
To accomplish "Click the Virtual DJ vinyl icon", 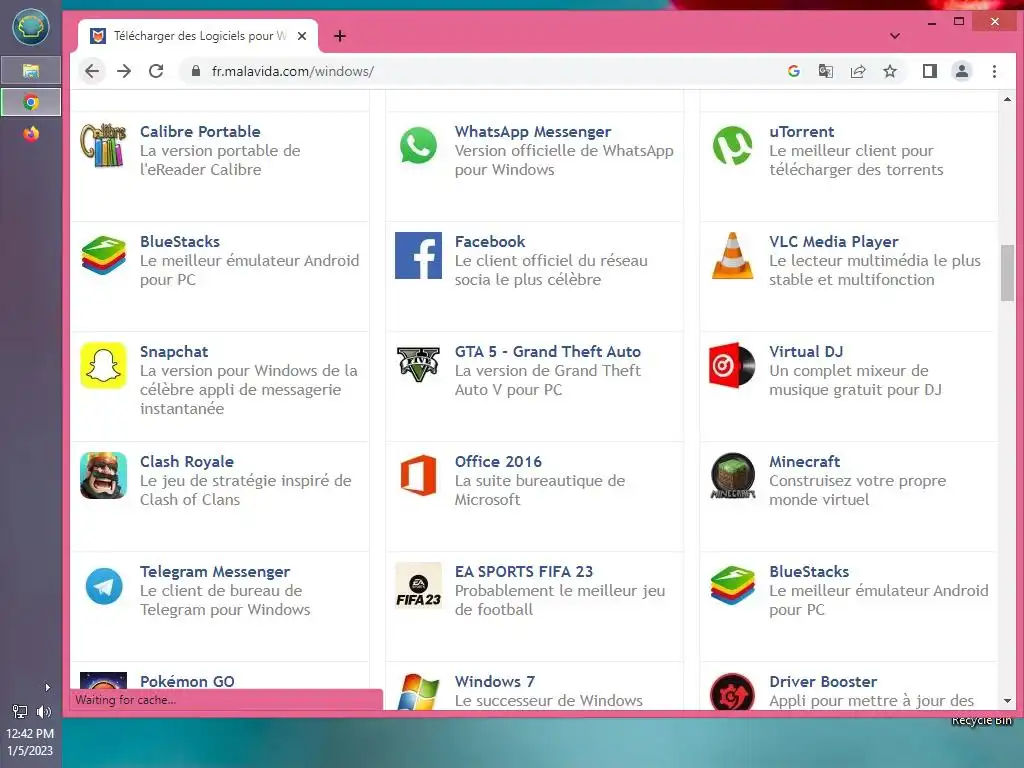I will tap(733, 365).
